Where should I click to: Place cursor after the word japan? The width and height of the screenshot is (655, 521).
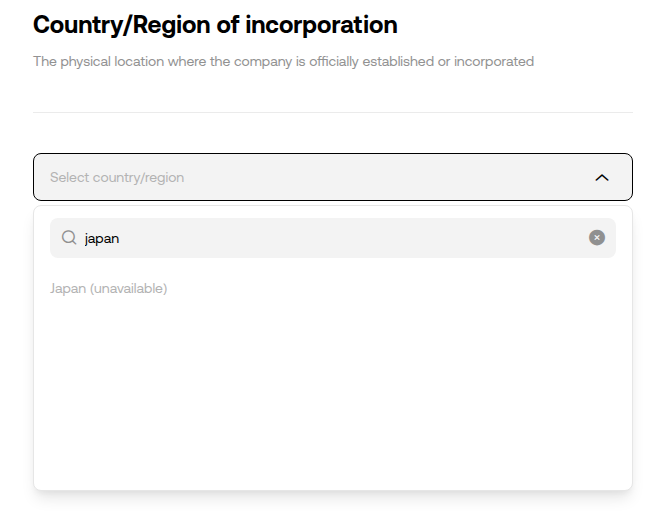[x=120, y=239]
